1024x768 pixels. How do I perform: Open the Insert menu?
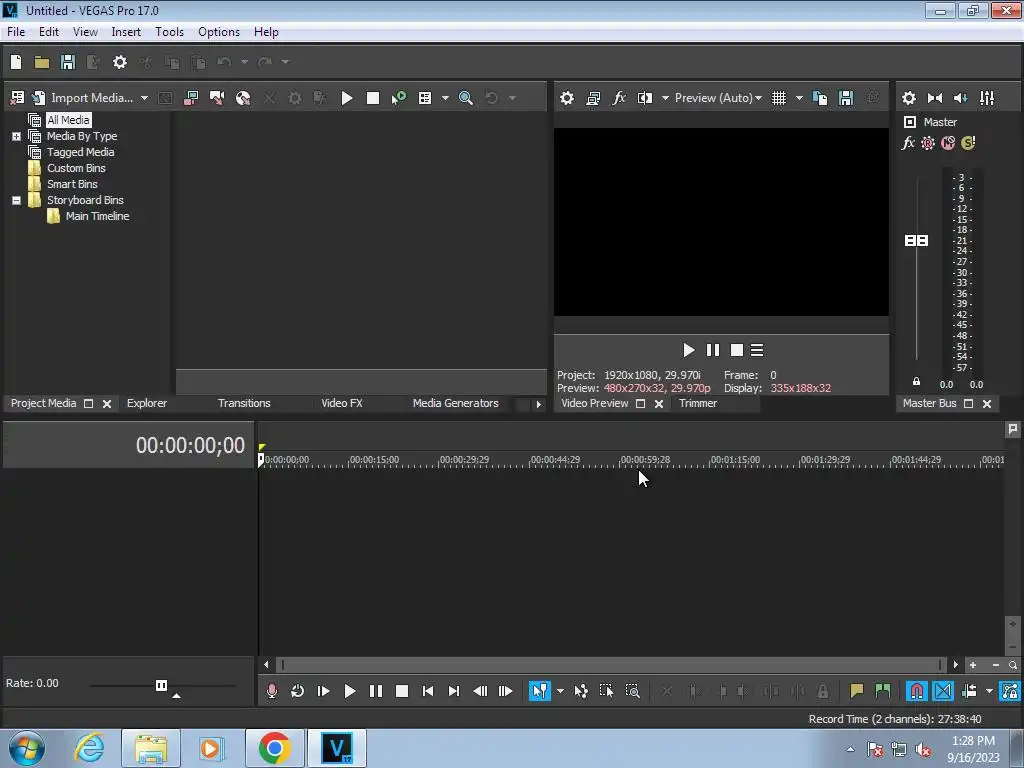coord(126,32)
